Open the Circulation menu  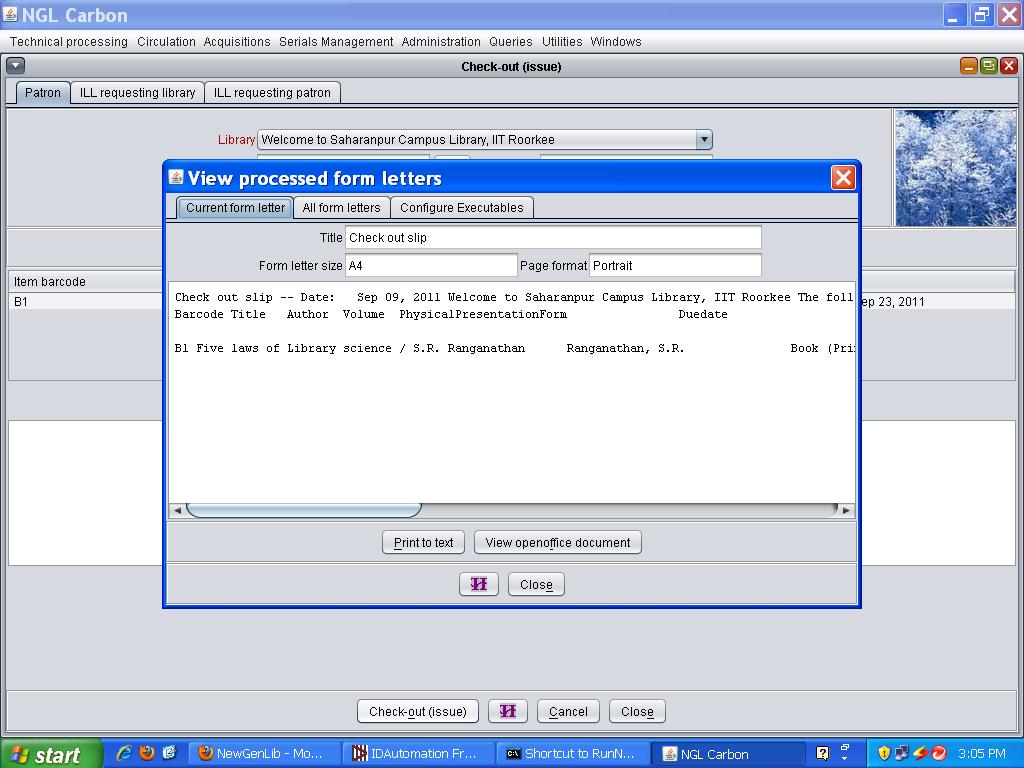click(166, 42)
